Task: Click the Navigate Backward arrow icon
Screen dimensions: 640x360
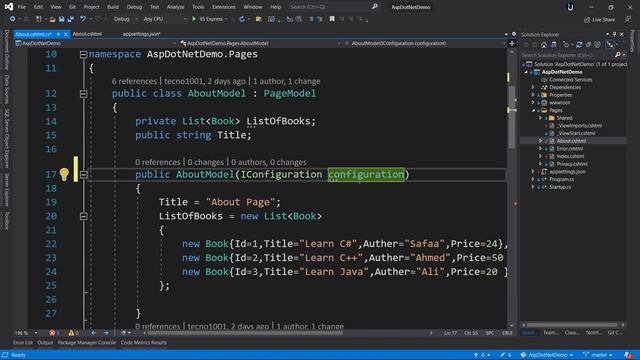Action: pyautogui.click(x=12, y=19)
